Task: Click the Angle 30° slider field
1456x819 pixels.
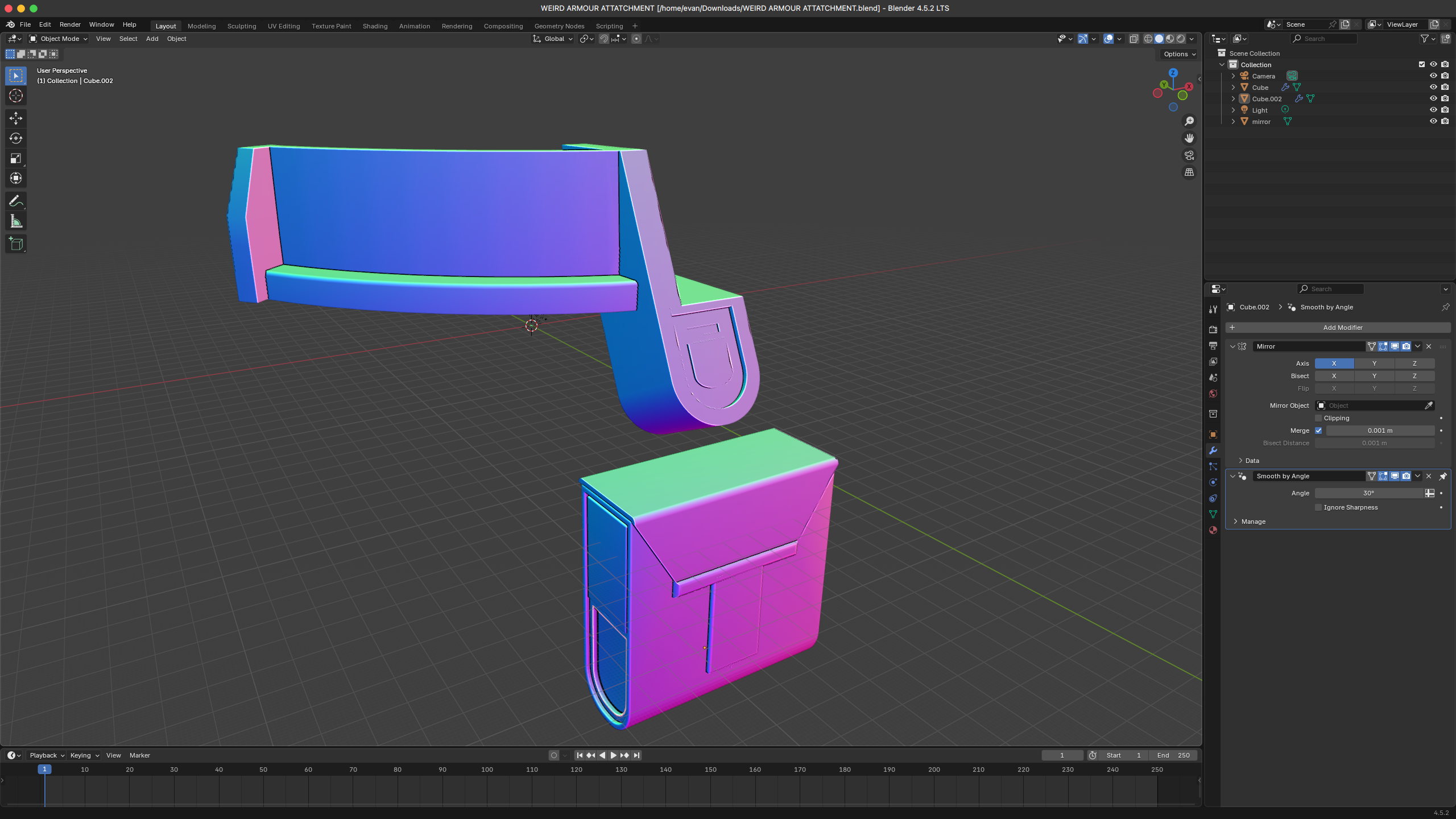Action: click(x=1368, y=493)
